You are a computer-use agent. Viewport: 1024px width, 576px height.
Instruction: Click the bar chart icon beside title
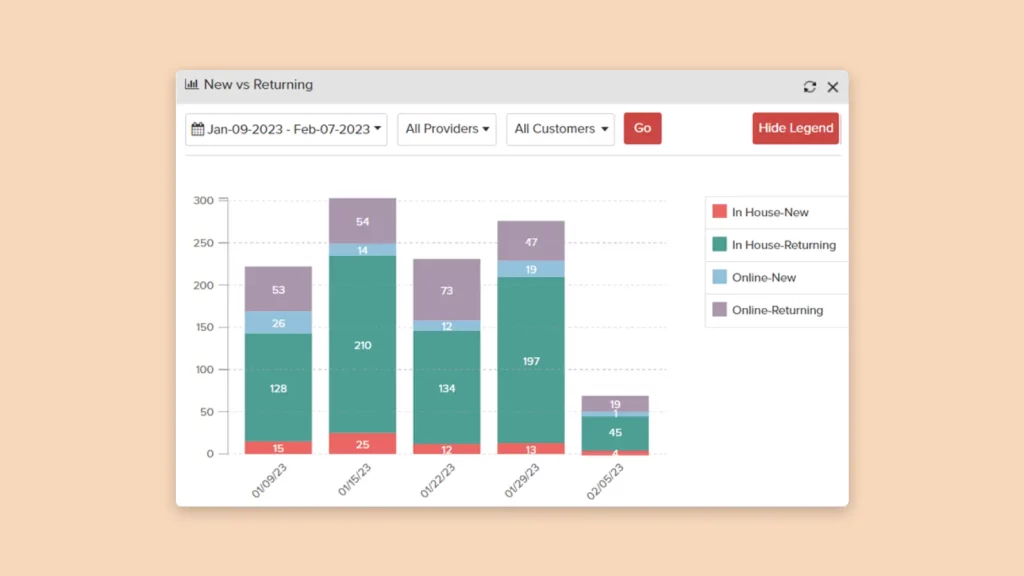pyautogui.click(x=191, y=84)
